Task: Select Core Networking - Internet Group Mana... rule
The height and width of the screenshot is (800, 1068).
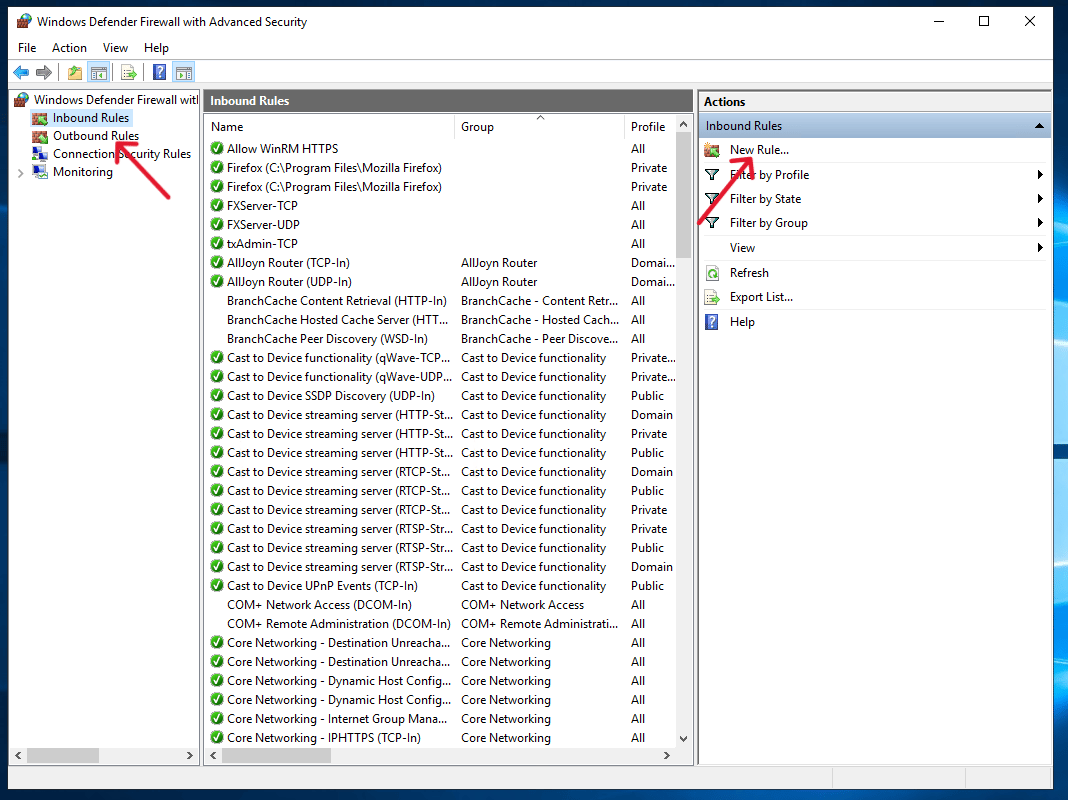Action: click(x=441, y=718)
